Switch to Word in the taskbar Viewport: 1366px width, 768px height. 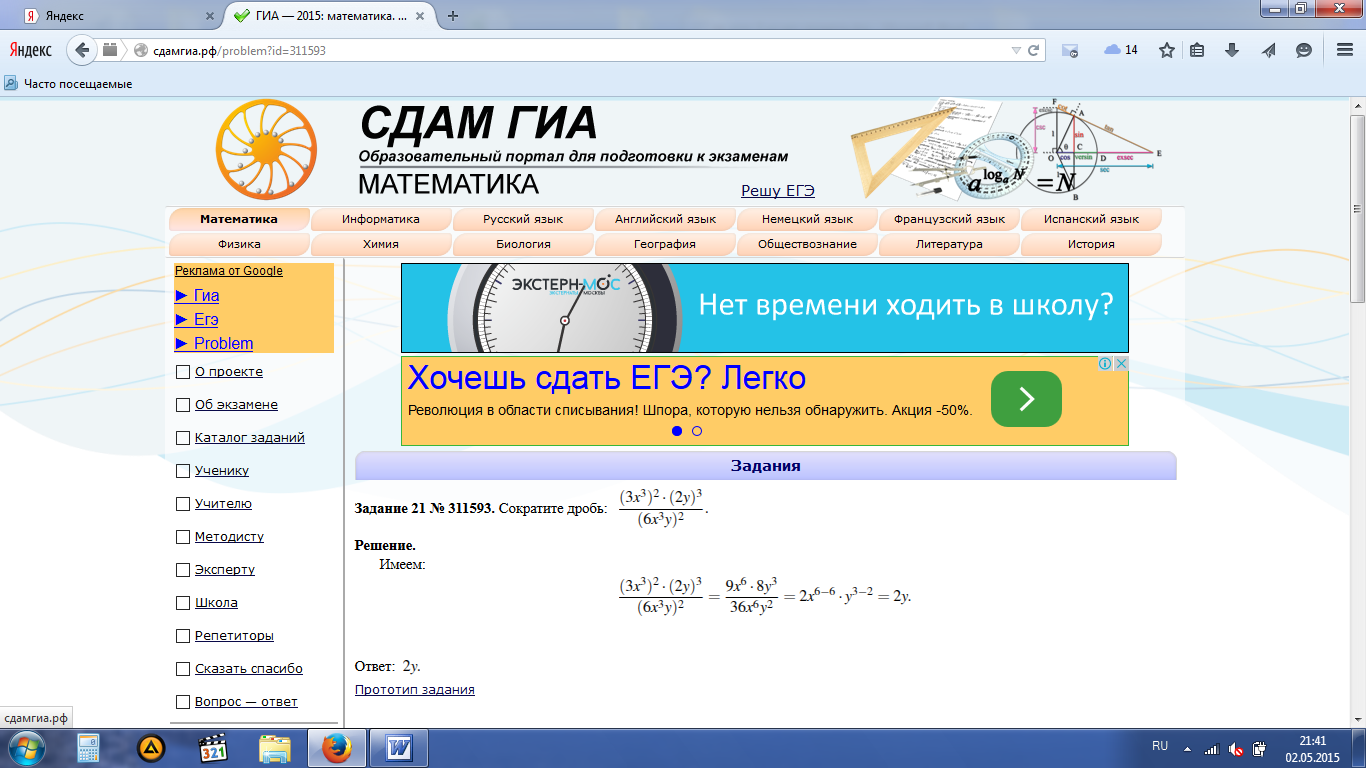(399, 748)
